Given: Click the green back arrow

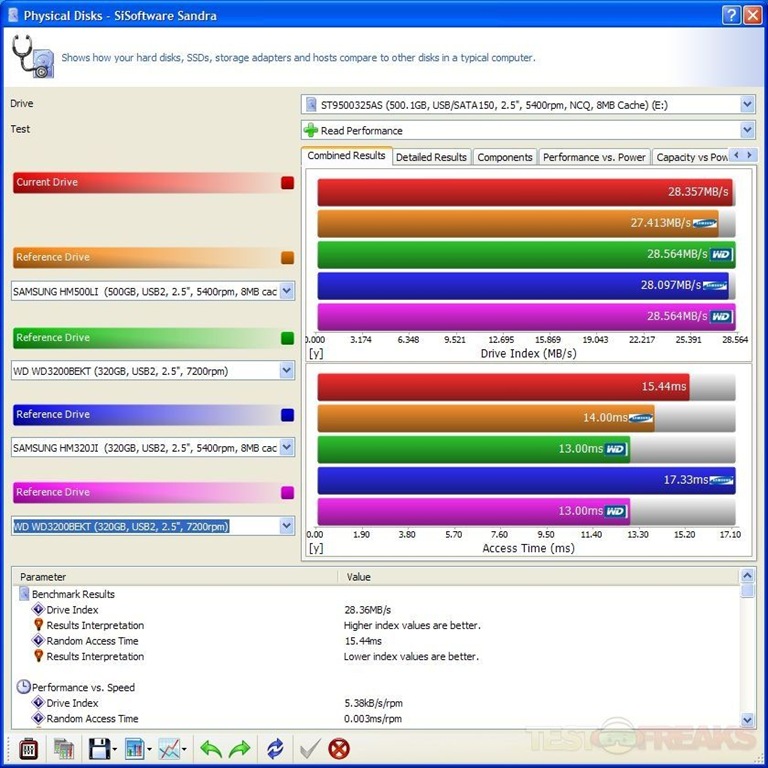Looking at the screenshot, I should pos(211,748).
